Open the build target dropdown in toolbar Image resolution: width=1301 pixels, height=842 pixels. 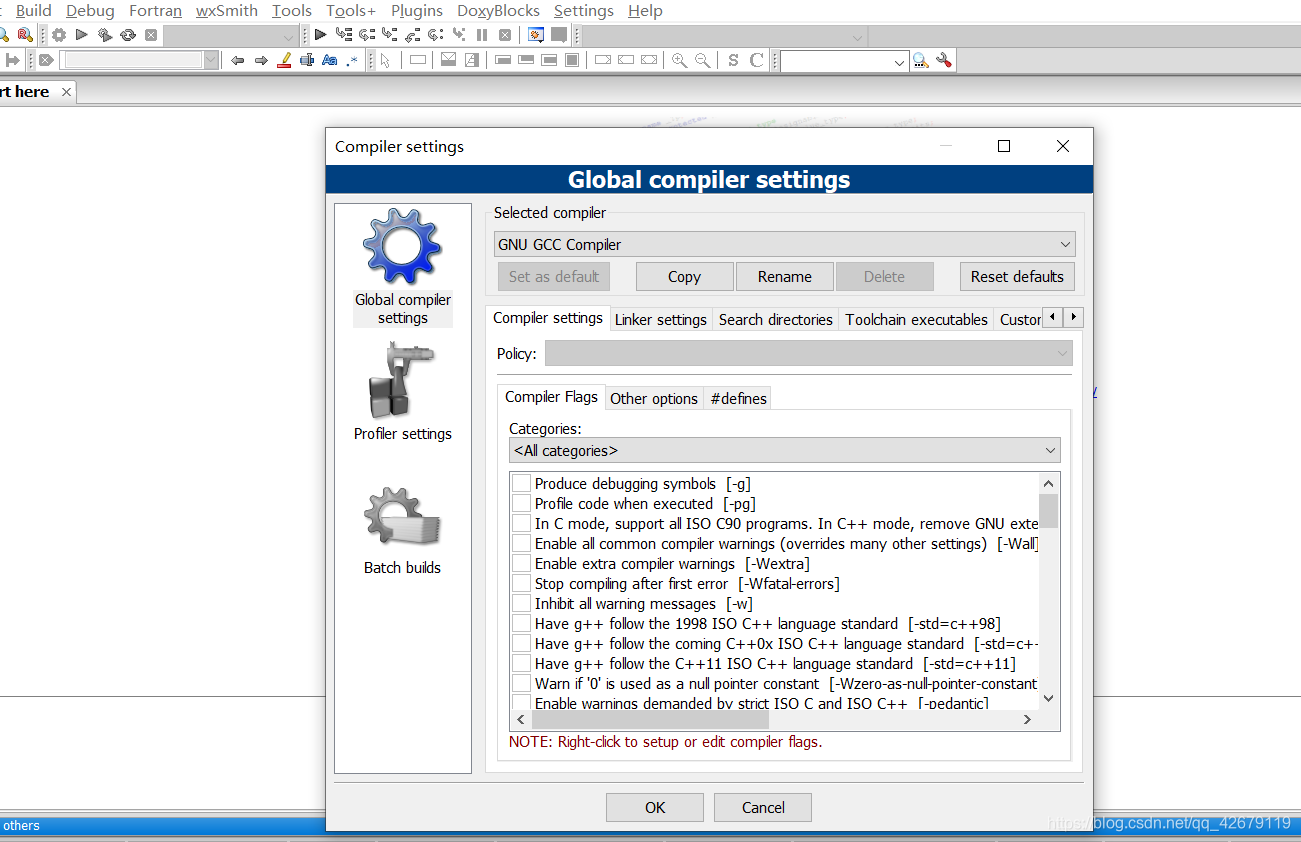230,36
